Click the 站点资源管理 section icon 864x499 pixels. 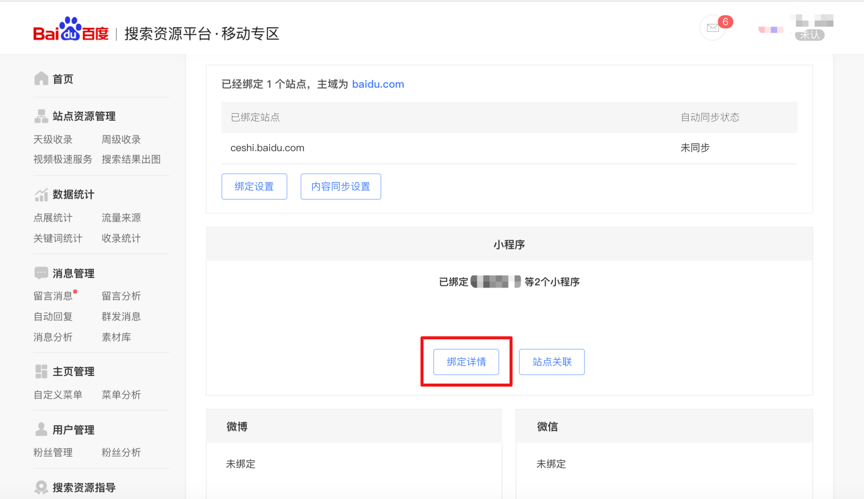[41, 116]
